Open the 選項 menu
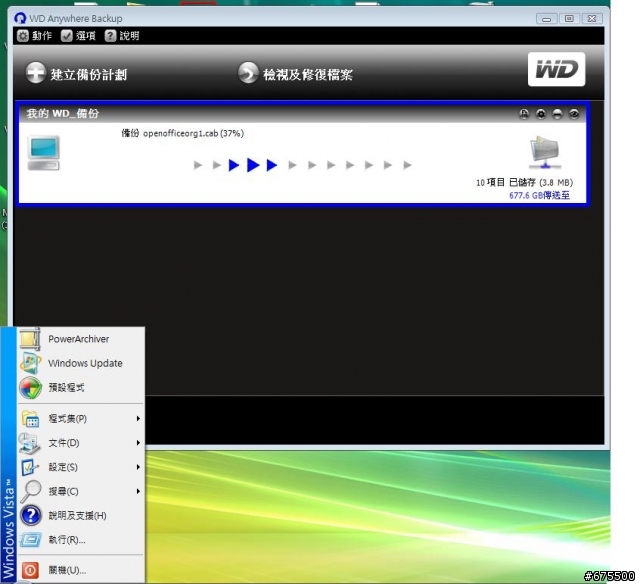This screenshot has height=584, width=640. [x=78, y=36]
